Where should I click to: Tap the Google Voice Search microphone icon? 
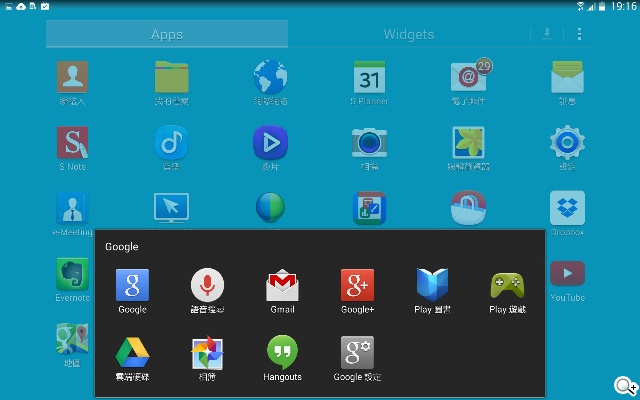coord(207,286)
